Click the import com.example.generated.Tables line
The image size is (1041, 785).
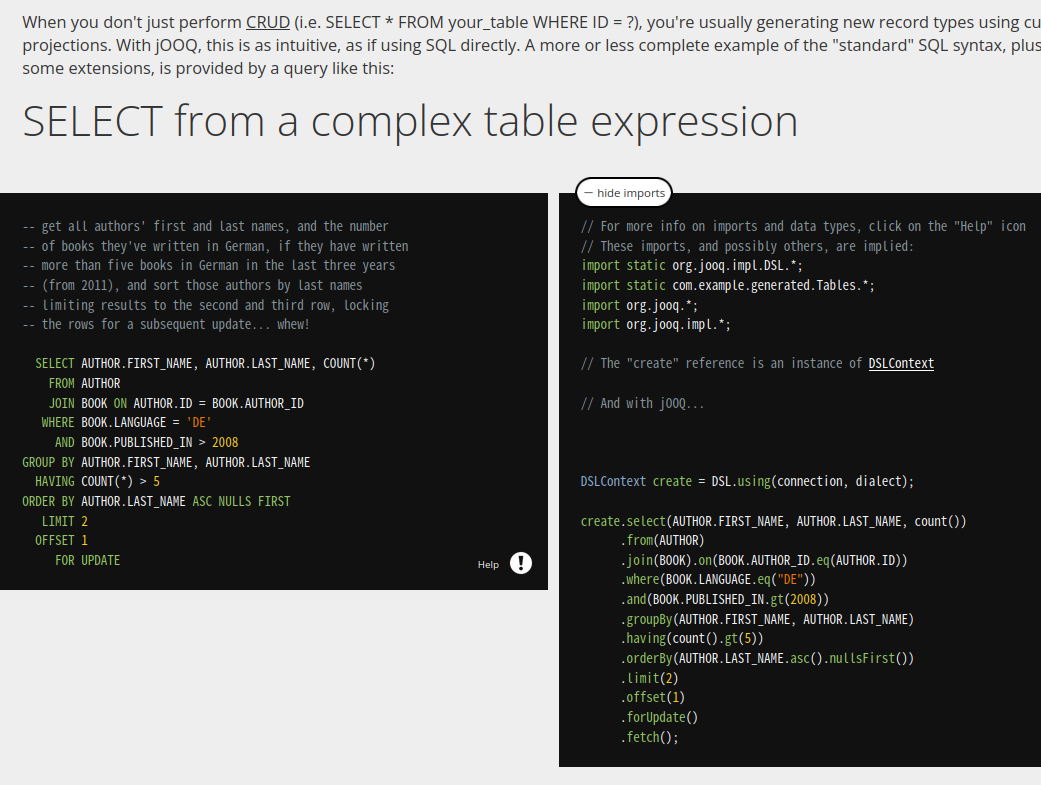(727, 285)
